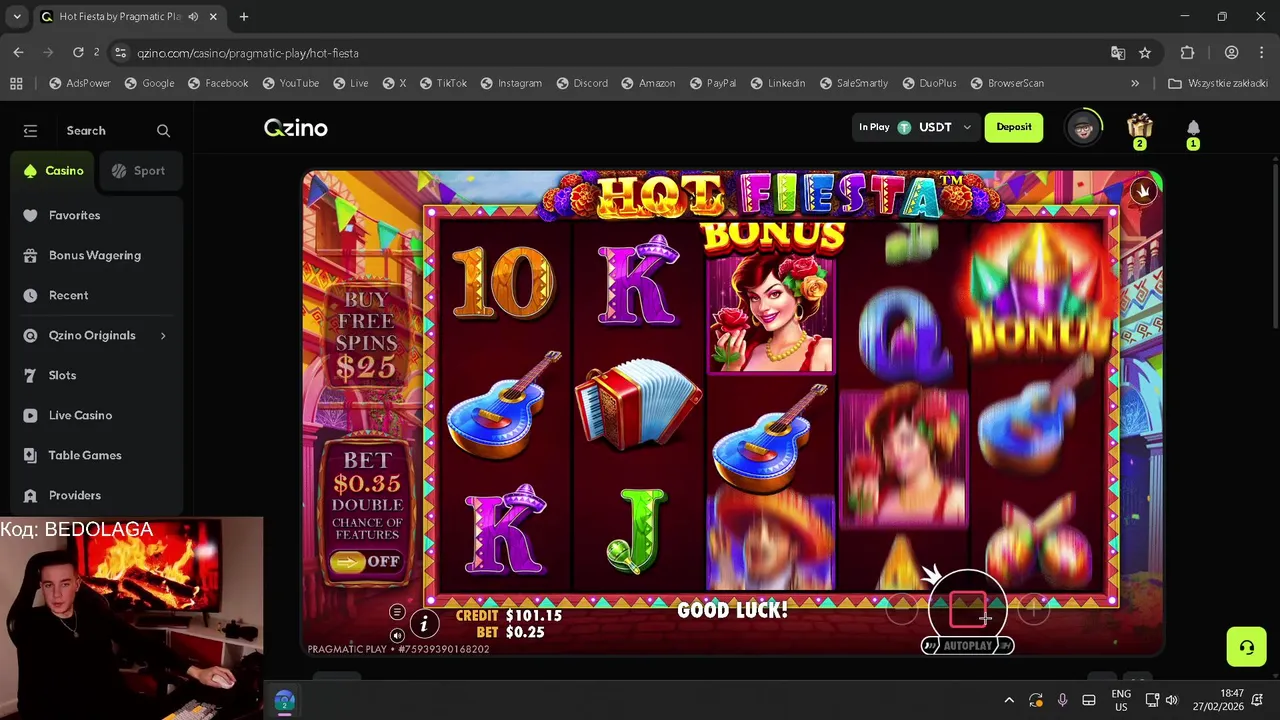Bookmark this page with the star icon
1280x720 pixels.
(x=1145, y=53)
